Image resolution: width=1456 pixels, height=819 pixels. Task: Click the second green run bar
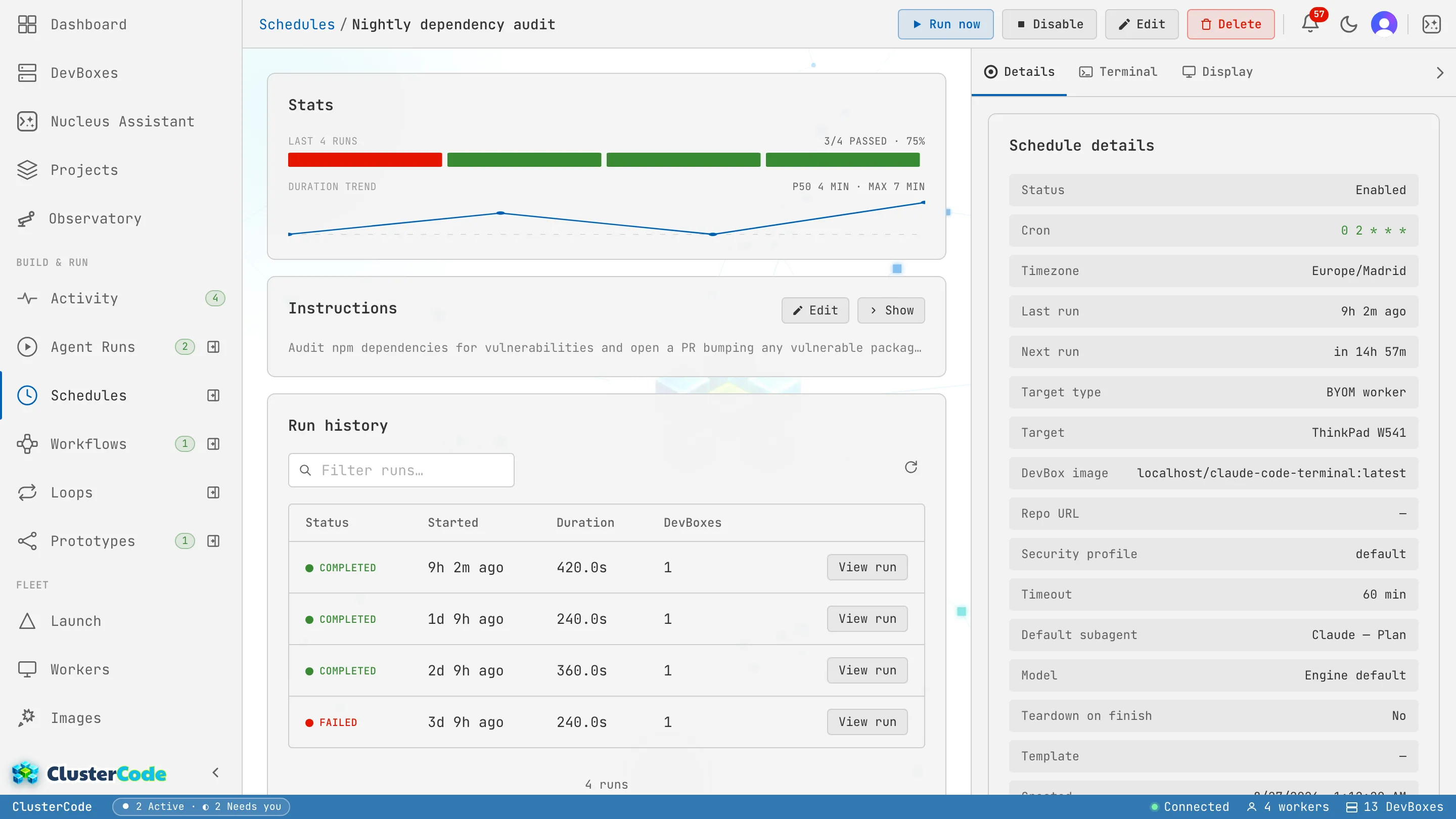(684, 160)
